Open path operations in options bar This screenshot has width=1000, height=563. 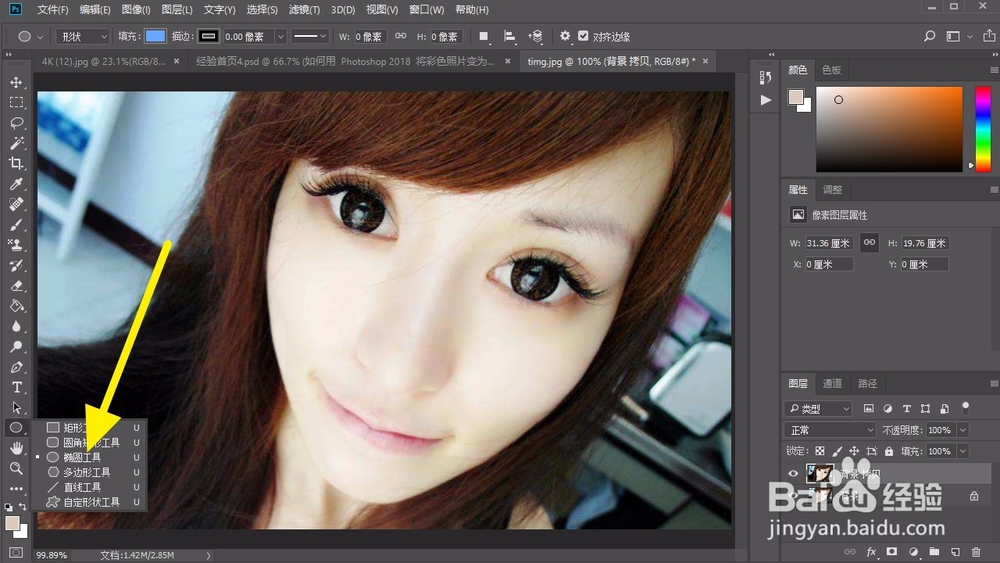click(483, 36)
